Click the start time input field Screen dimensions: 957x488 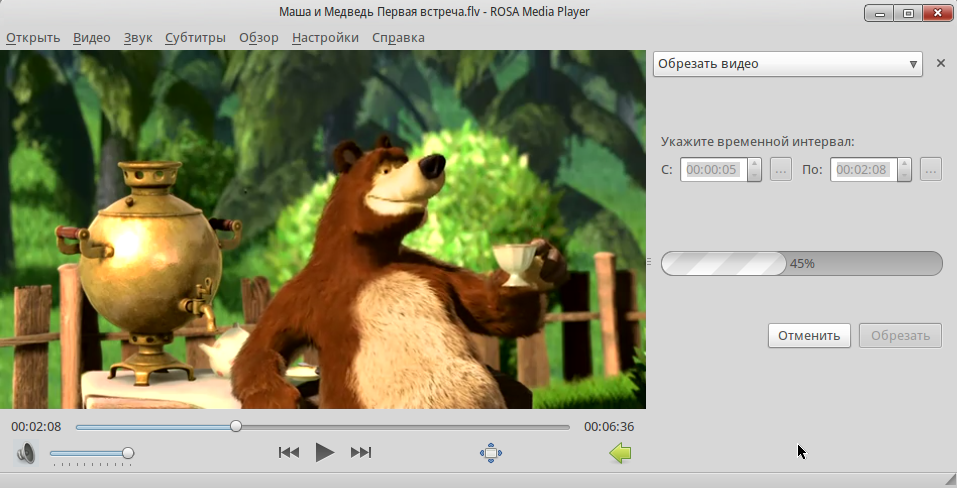click(x=712, y=170)
